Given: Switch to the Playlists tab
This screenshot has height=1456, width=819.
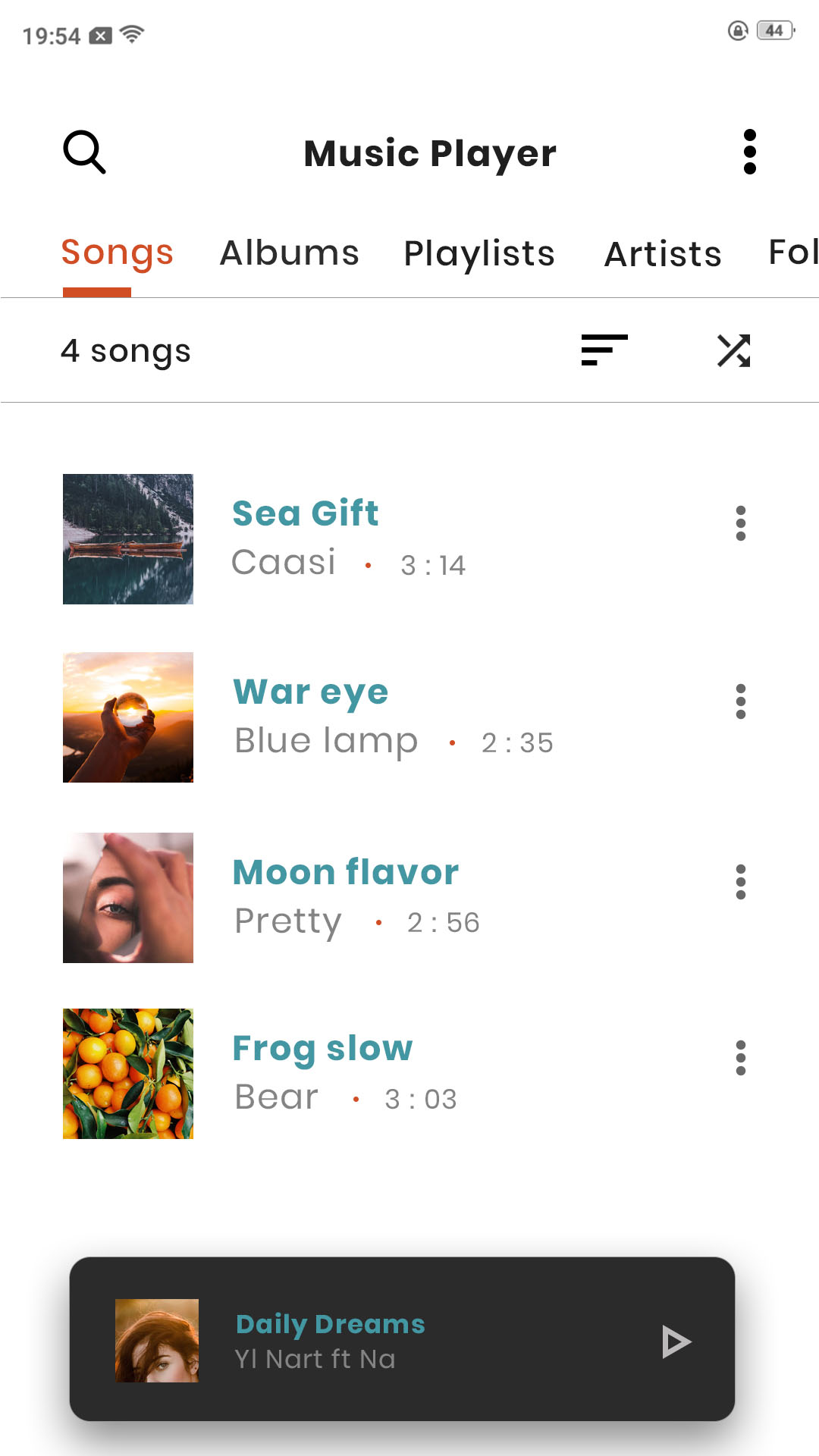Looking at the screenshot, I should tap(479, 253).
